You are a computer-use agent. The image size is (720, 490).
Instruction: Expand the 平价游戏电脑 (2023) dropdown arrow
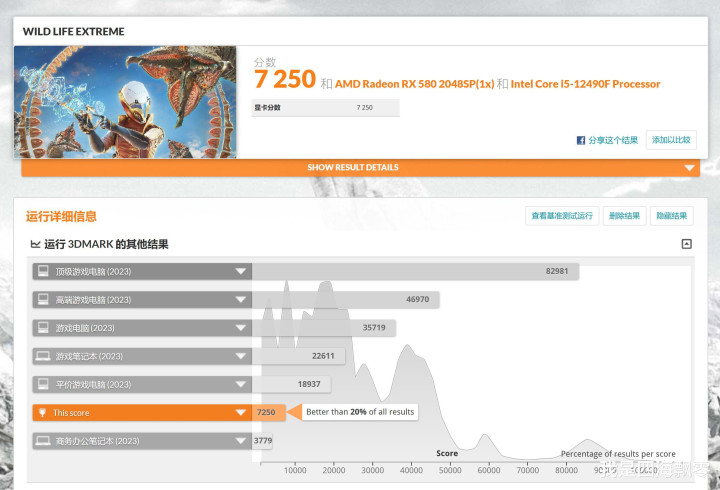point(241,384)
